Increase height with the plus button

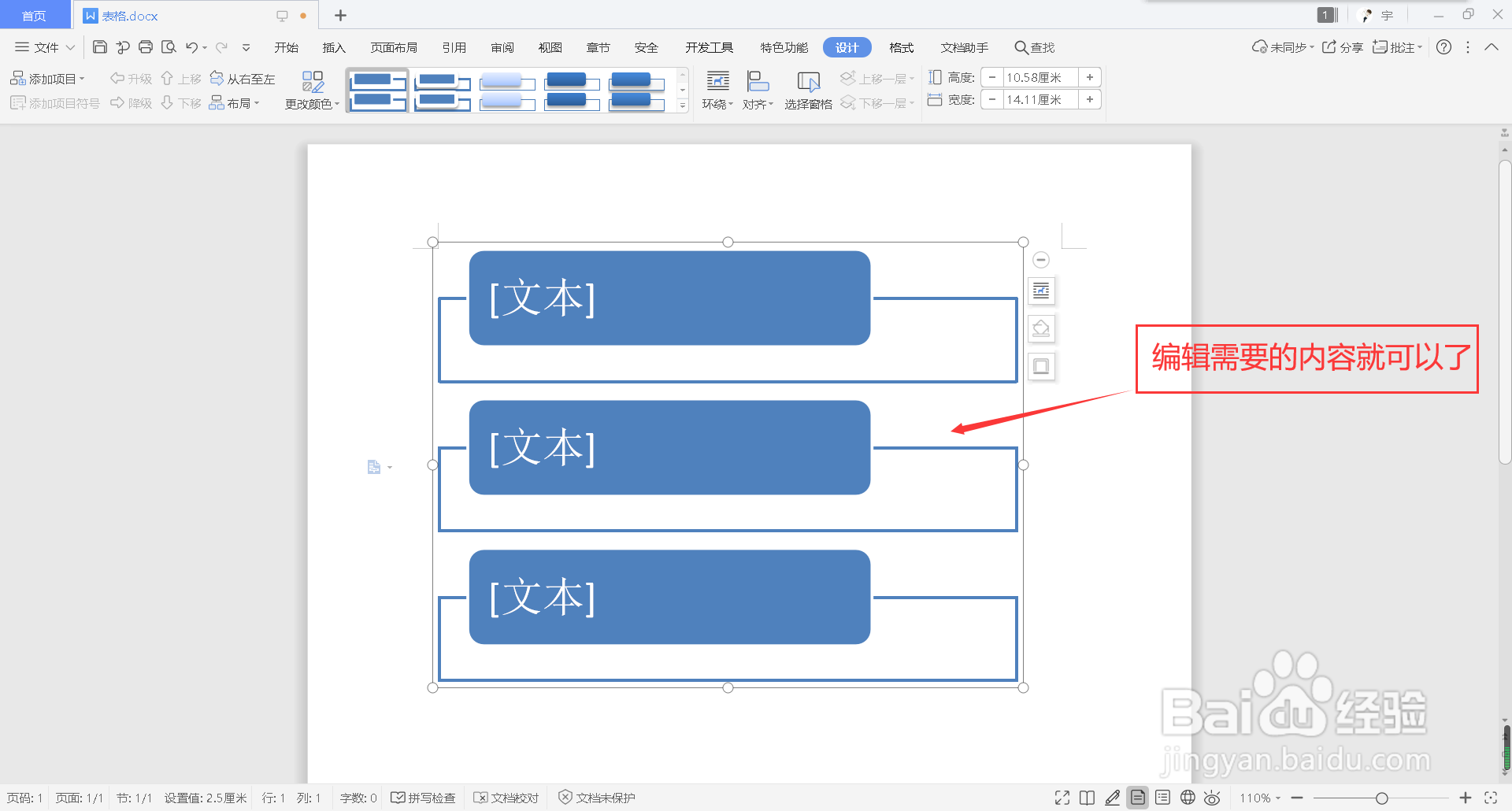[1090, 77]
